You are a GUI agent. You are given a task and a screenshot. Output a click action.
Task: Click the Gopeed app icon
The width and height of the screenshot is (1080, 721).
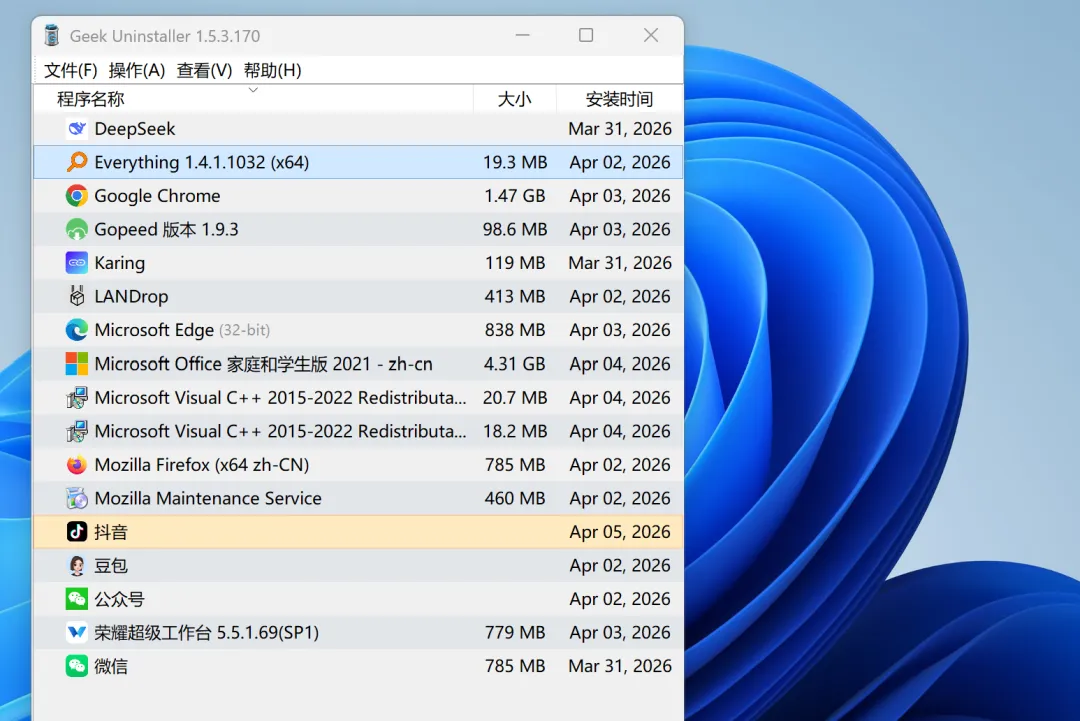pos(76,229)
